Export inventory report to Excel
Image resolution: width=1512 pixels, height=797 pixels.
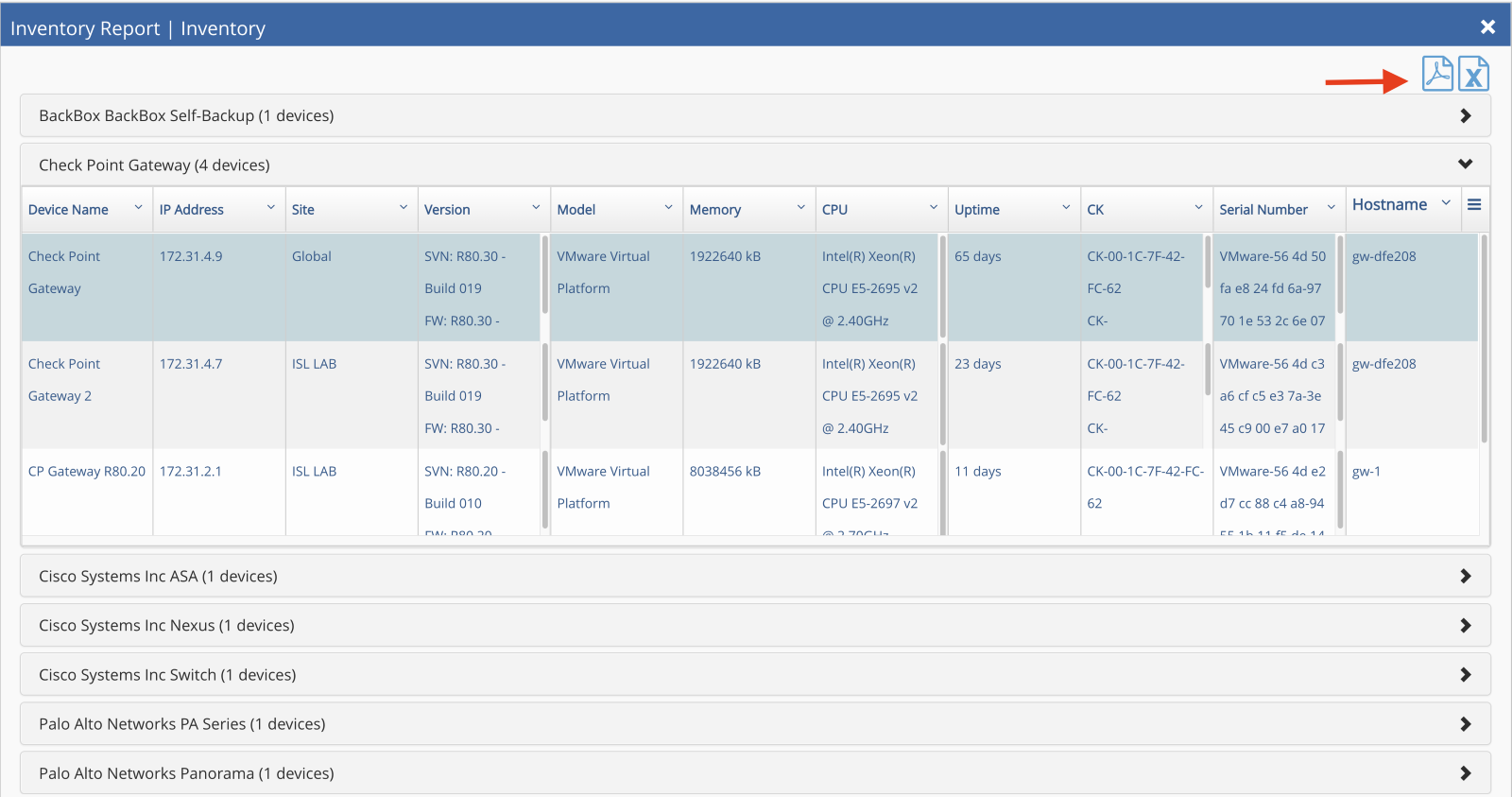pos(1473,74)
